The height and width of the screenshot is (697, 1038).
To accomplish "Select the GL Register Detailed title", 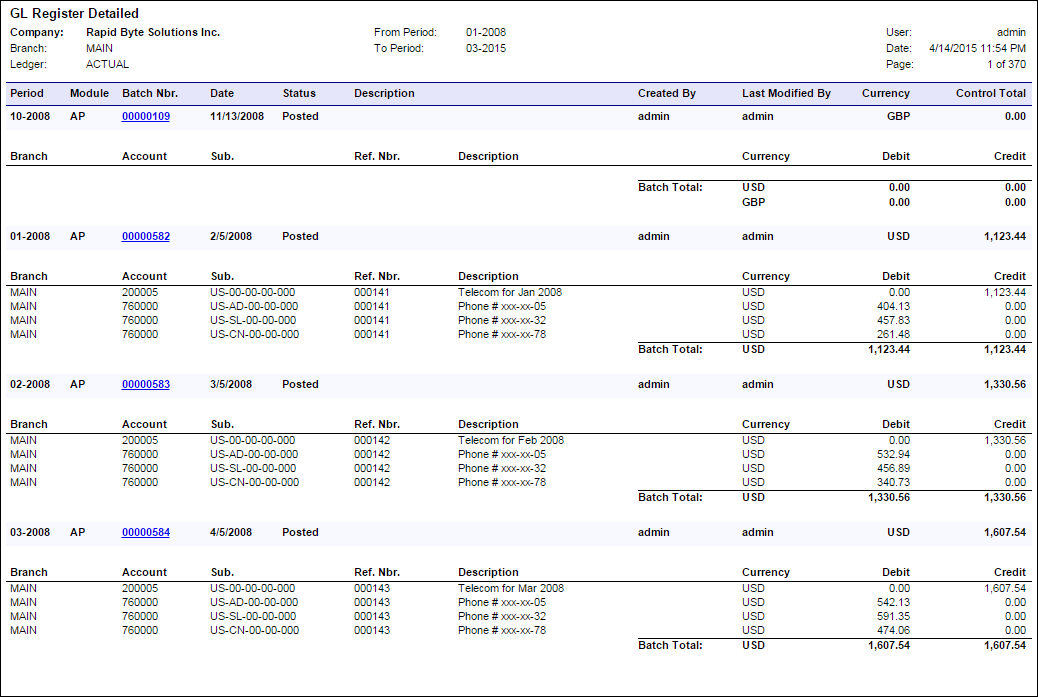I will (75, 14).
